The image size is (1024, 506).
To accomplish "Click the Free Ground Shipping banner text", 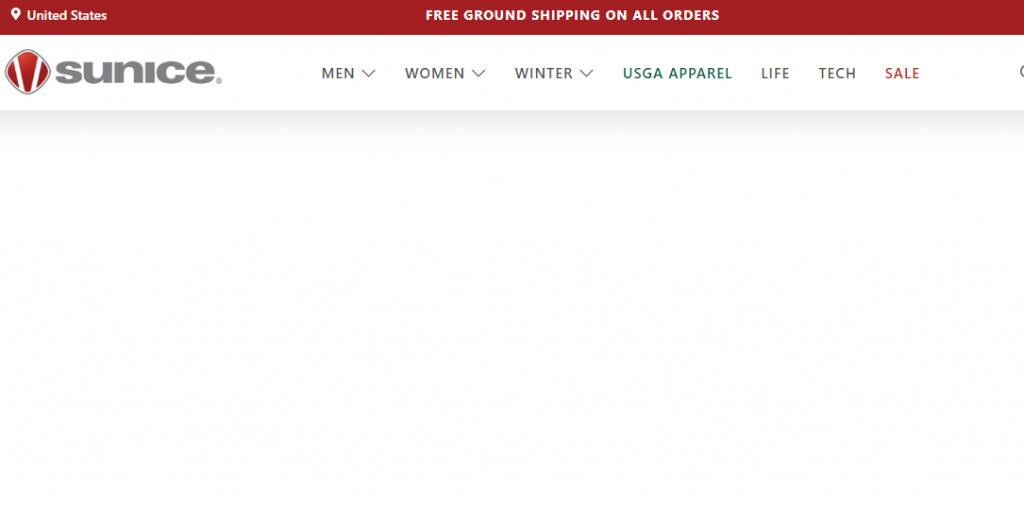I will (x=572, y=15).
